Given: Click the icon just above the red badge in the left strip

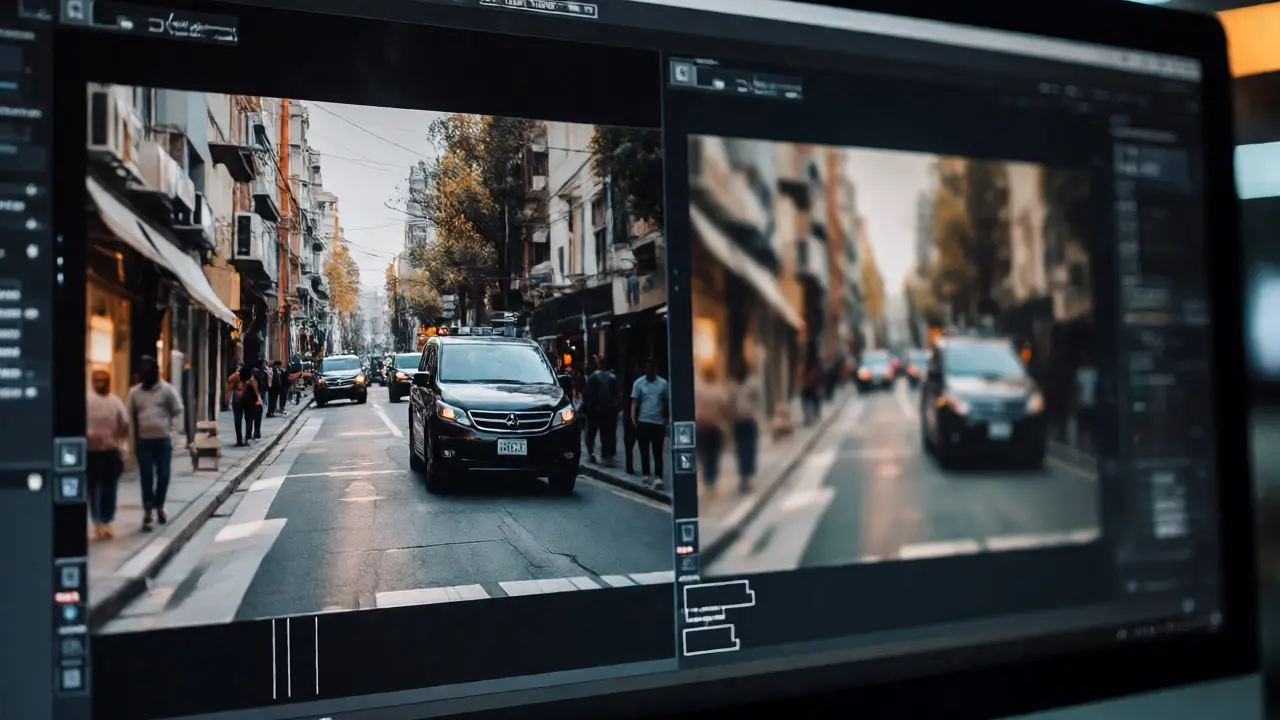Looking at the screenshot, I should tap(69, 576).
